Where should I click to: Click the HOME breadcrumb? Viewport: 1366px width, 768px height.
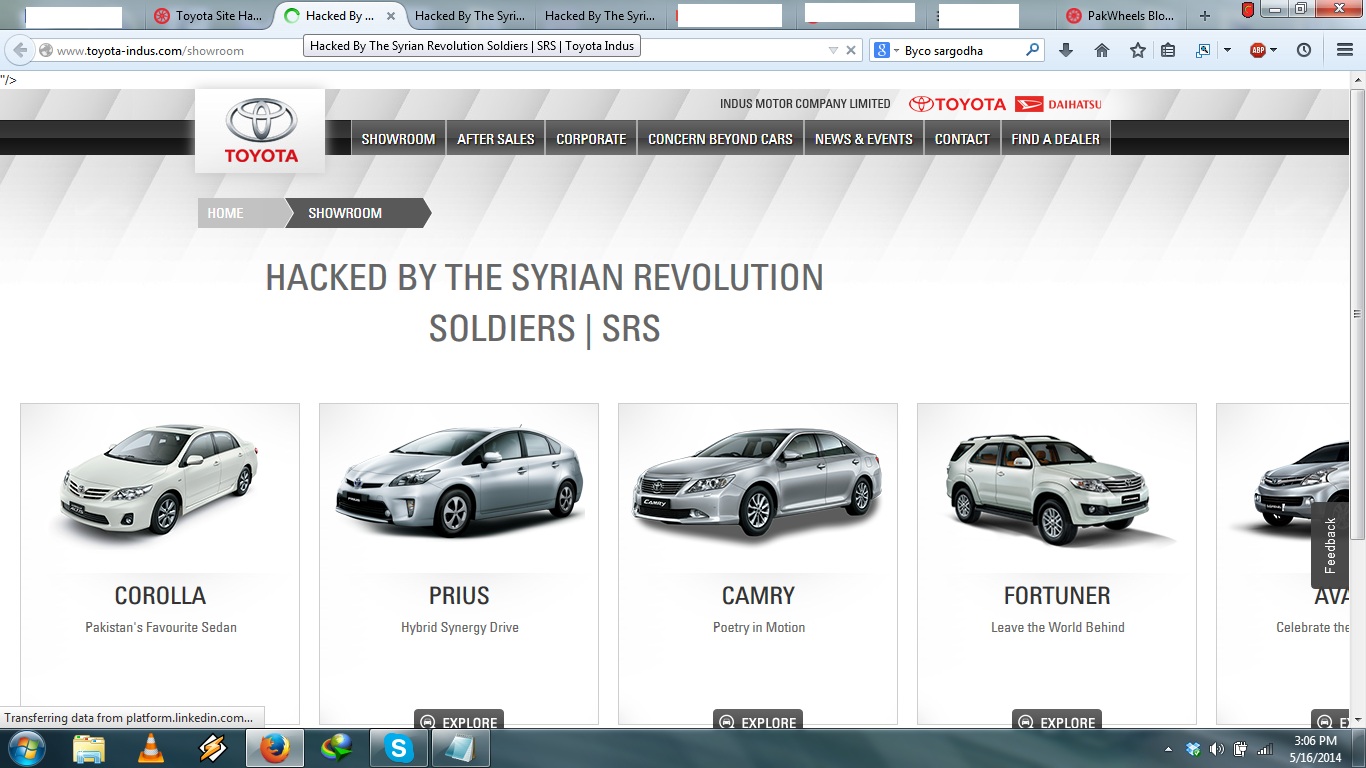(240, 213)
